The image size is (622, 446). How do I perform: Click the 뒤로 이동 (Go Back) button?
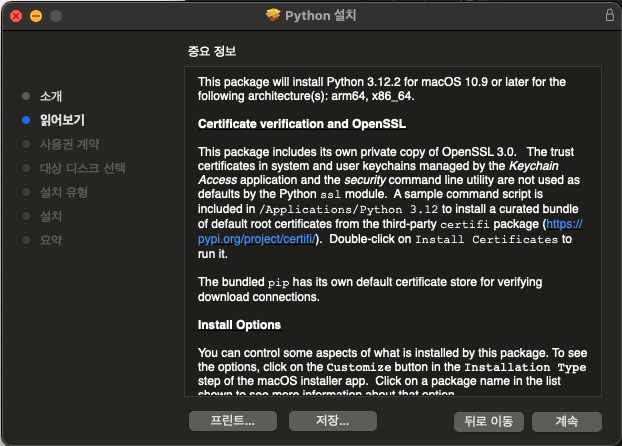coord(489,421)
